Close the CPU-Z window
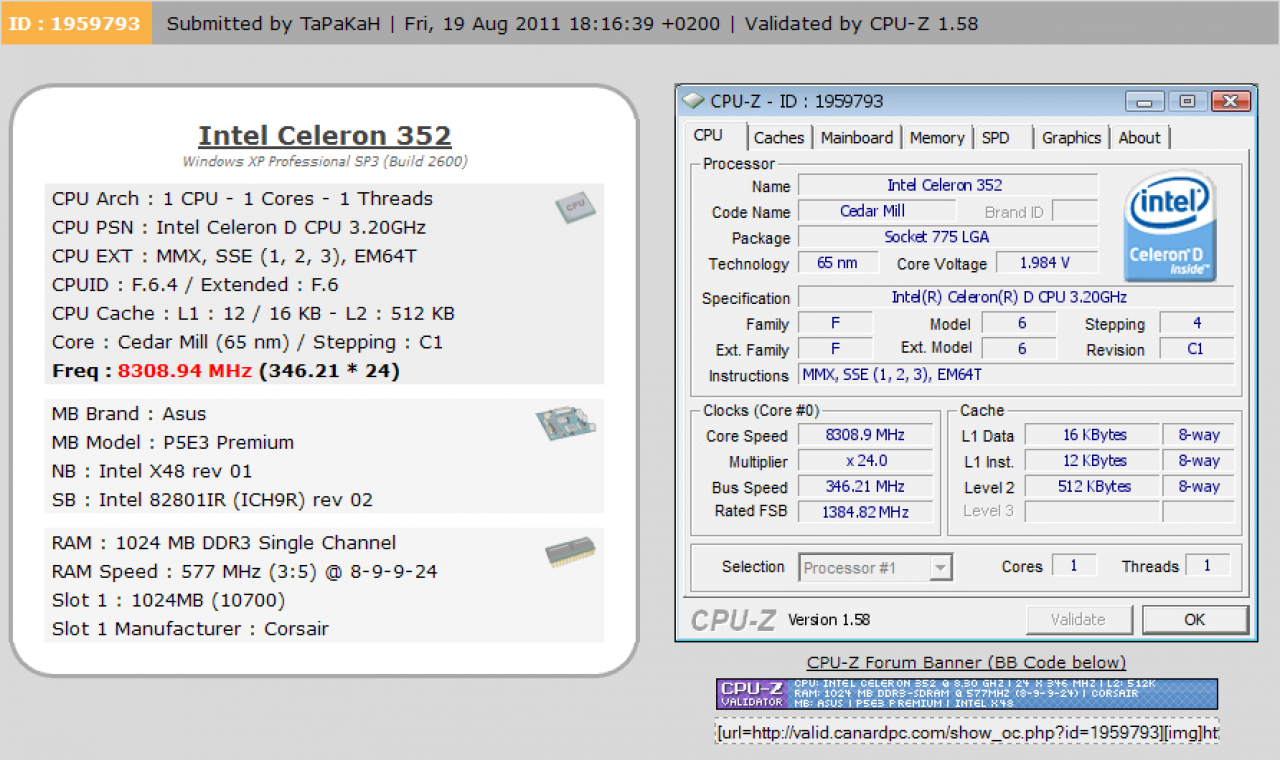The height and width of the screenshot is (760, 1280). pos(1230,101)
